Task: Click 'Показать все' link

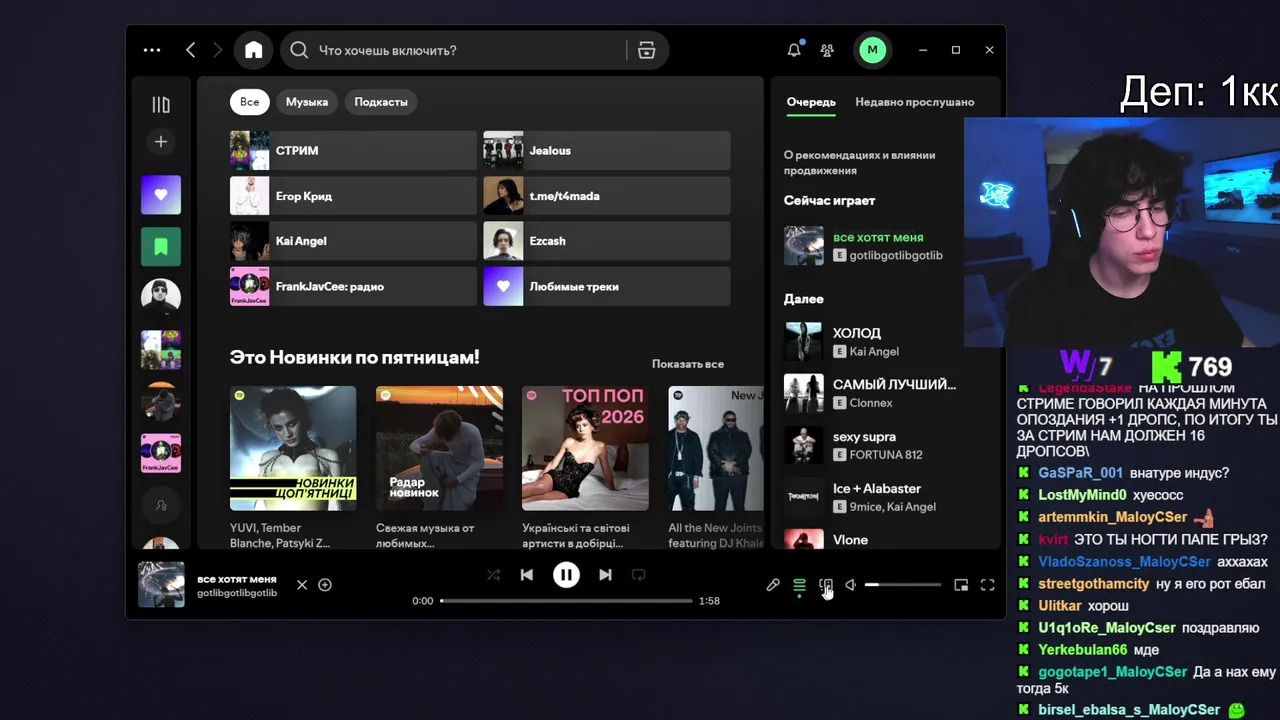Action: point(688,364)
